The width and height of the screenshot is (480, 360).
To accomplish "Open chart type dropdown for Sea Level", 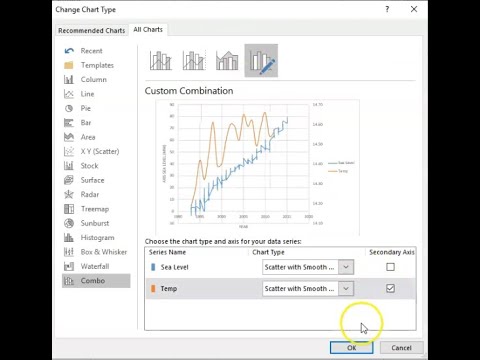I will click(346, 267).
